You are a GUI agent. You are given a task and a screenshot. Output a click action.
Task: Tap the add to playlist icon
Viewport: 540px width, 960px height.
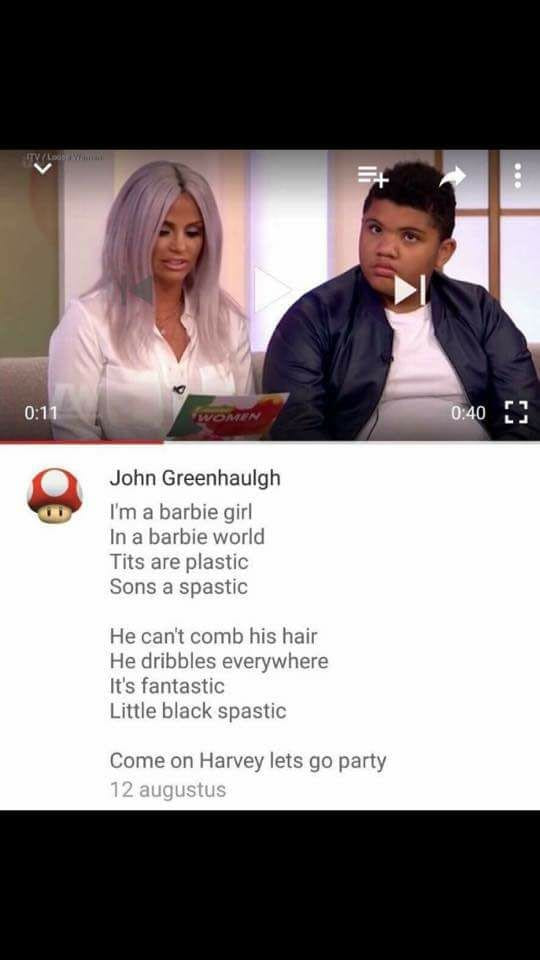coord(373,176)
